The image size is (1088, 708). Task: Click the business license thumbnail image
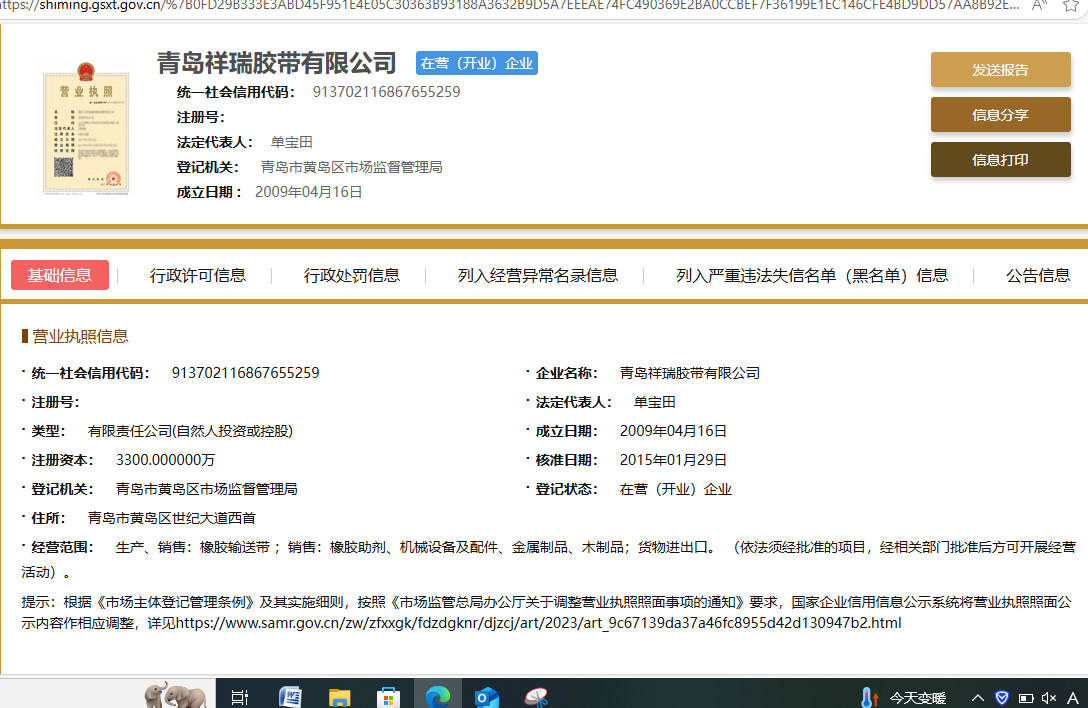point(86,128)
